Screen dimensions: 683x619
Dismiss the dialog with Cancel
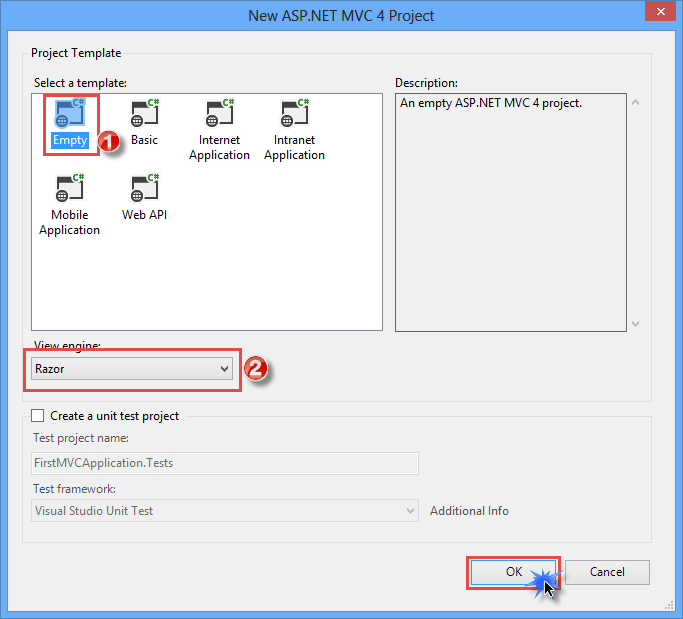pos(607,572)
